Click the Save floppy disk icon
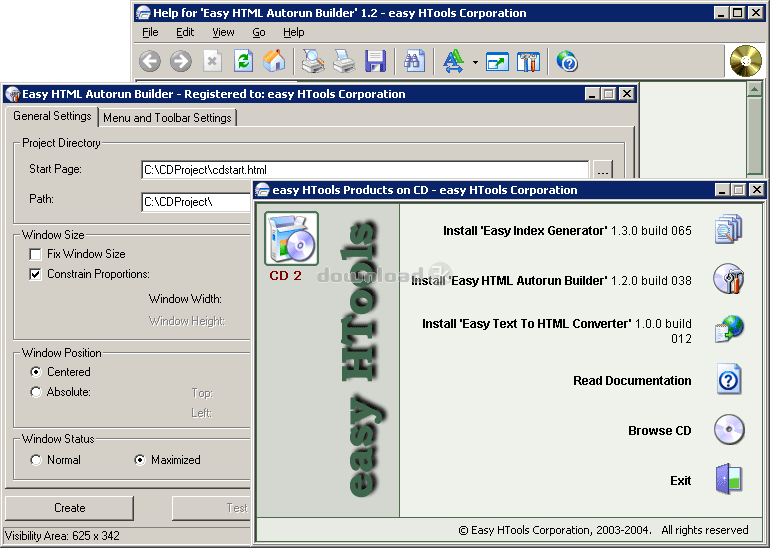Image resolution: width=770 pixels, height=548 pixels. pyautogui.click(x=375, y=62)
